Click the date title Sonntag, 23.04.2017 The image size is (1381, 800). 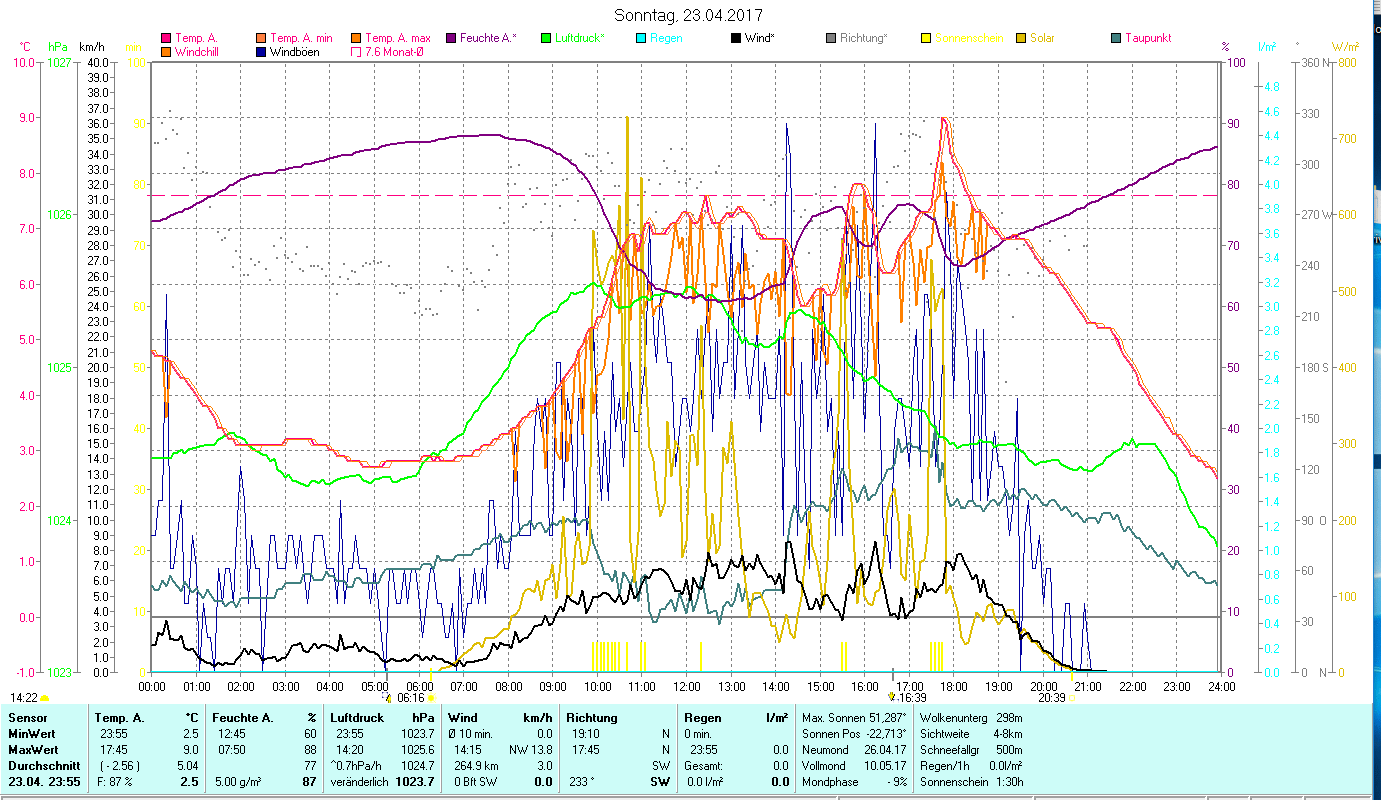pyautogui.click(x=690, y=16)
